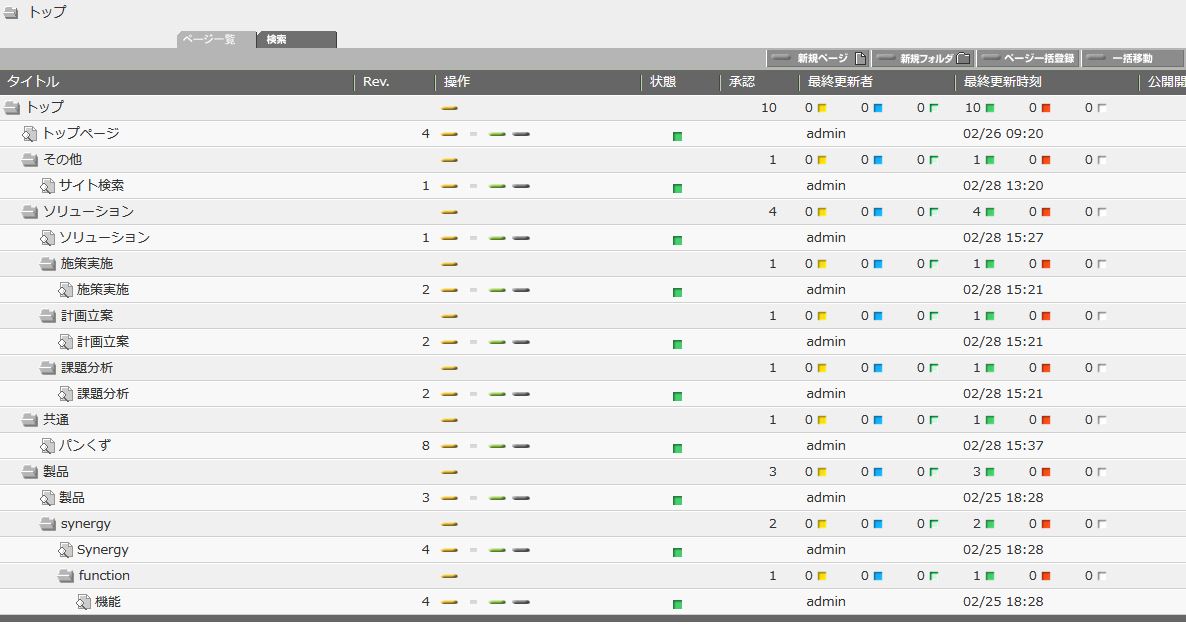Click the green status square in the 計画立案 page row
1186x637 pixels.
677,344
